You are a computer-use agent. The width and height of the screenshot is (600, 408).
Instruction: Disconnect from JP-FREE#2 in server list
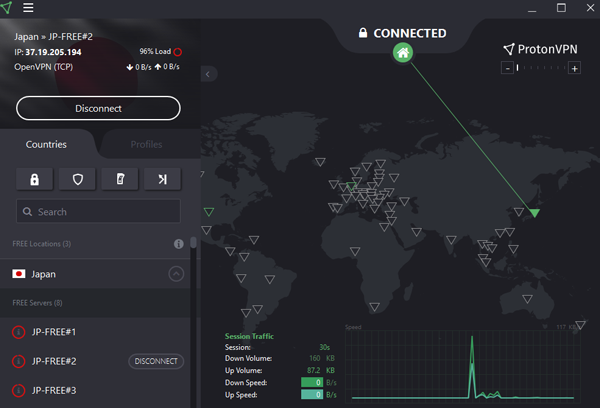[x=156, y=361]
